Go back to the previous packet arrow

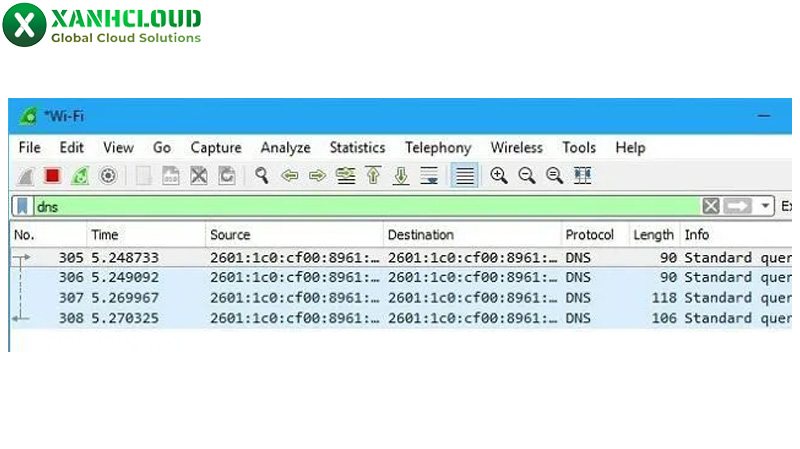pyautogui.click(x=290, y=176)
